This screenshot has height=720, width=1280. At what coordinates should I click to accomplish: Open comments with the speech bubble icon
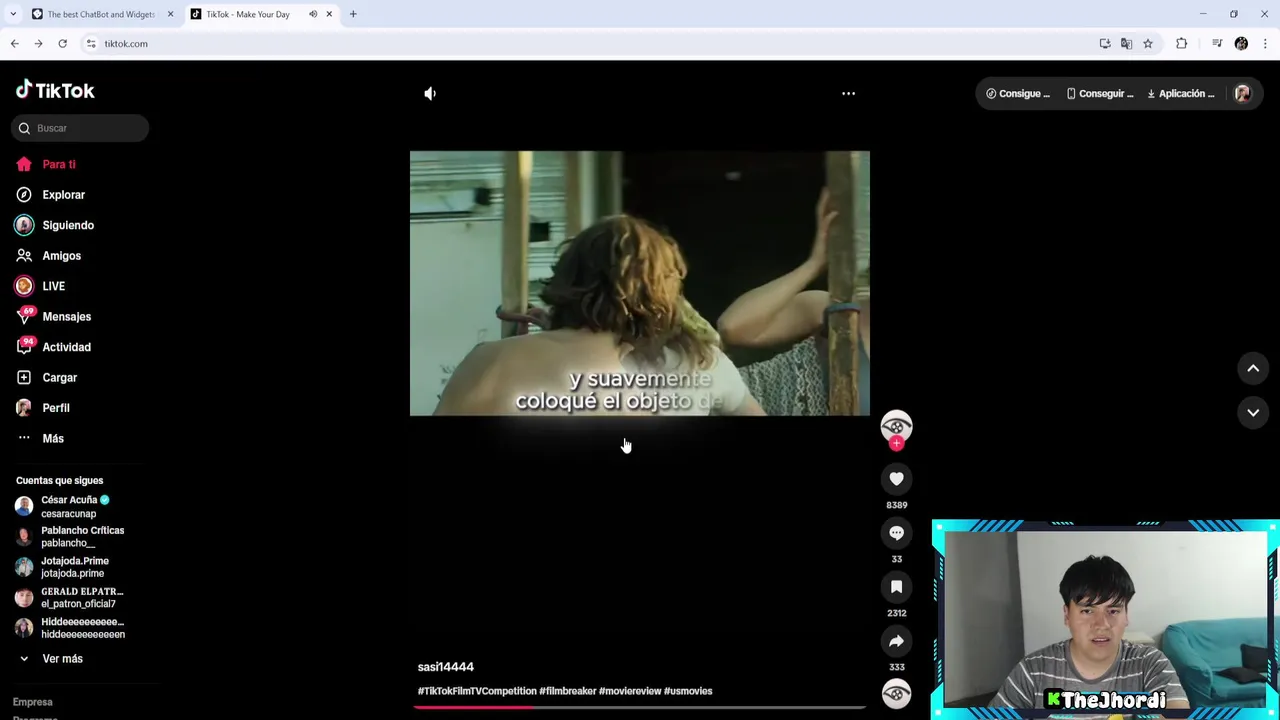pos(896,533)
